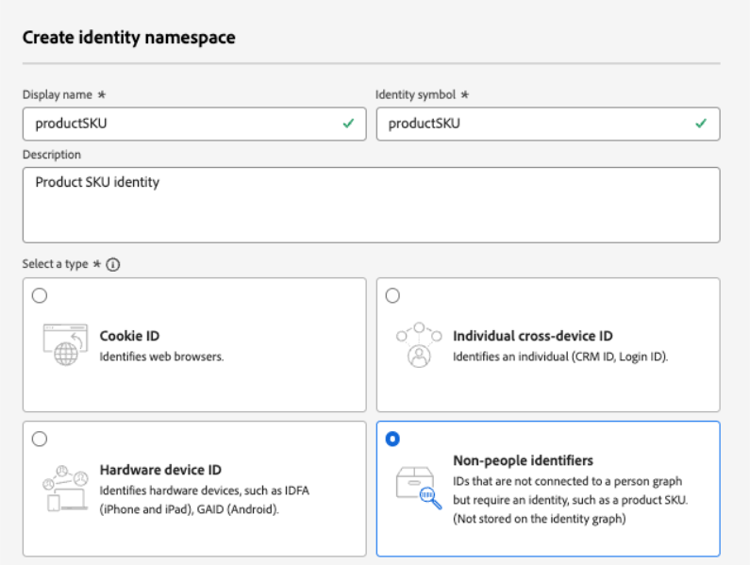Click the Create identity namespace heading

pos(129,38)
